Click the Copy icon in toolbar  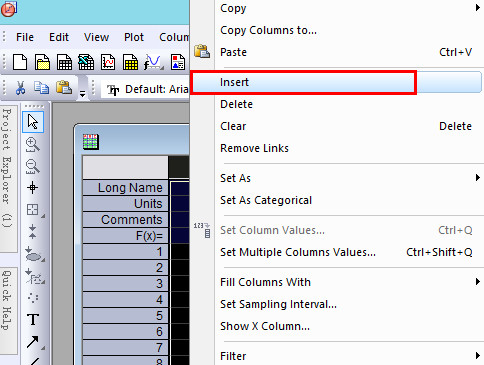point(41,88)
